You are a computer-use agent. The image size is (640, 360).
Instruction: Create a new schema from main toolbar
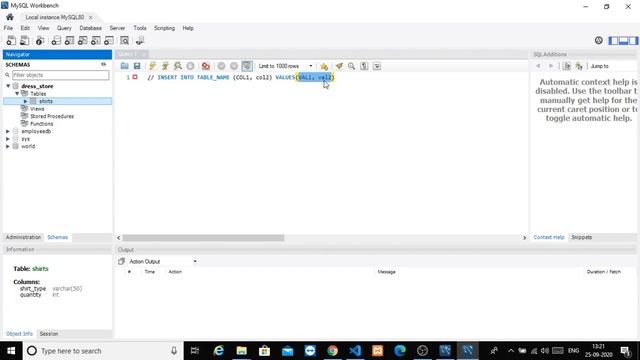(x=56, y=40)
